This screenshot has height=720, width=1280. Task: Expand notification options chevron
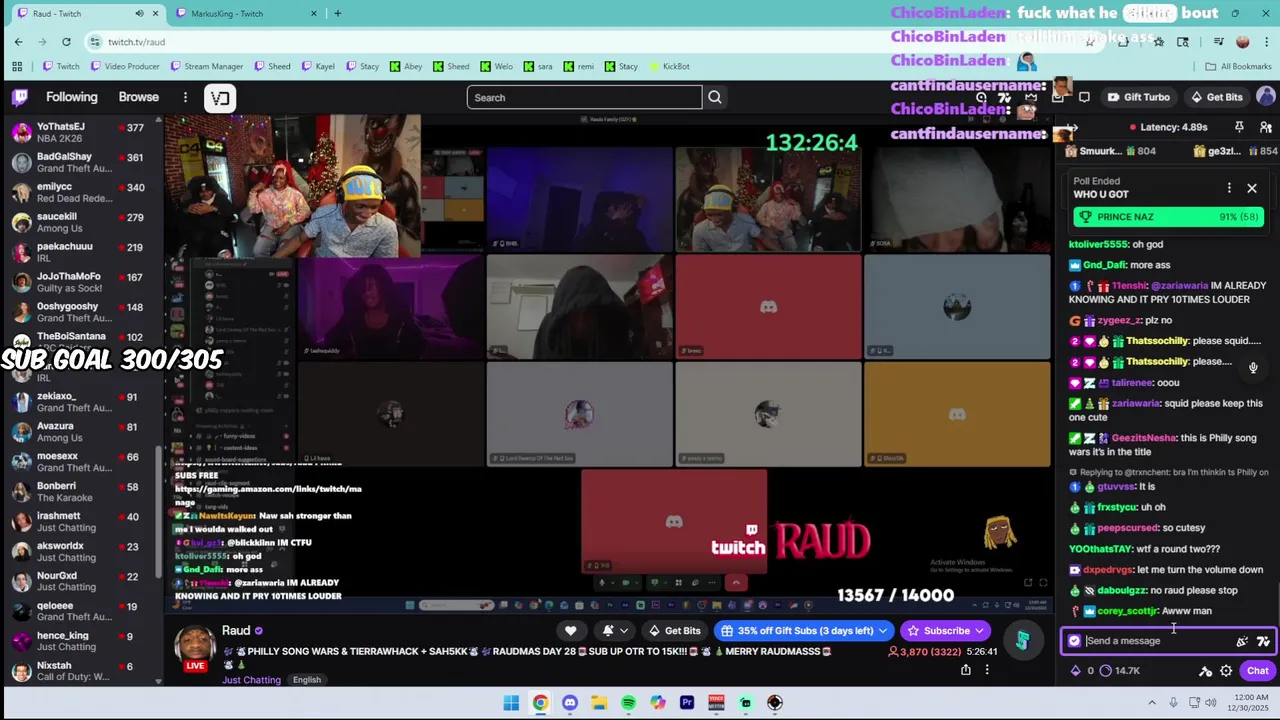click(624, 631)
